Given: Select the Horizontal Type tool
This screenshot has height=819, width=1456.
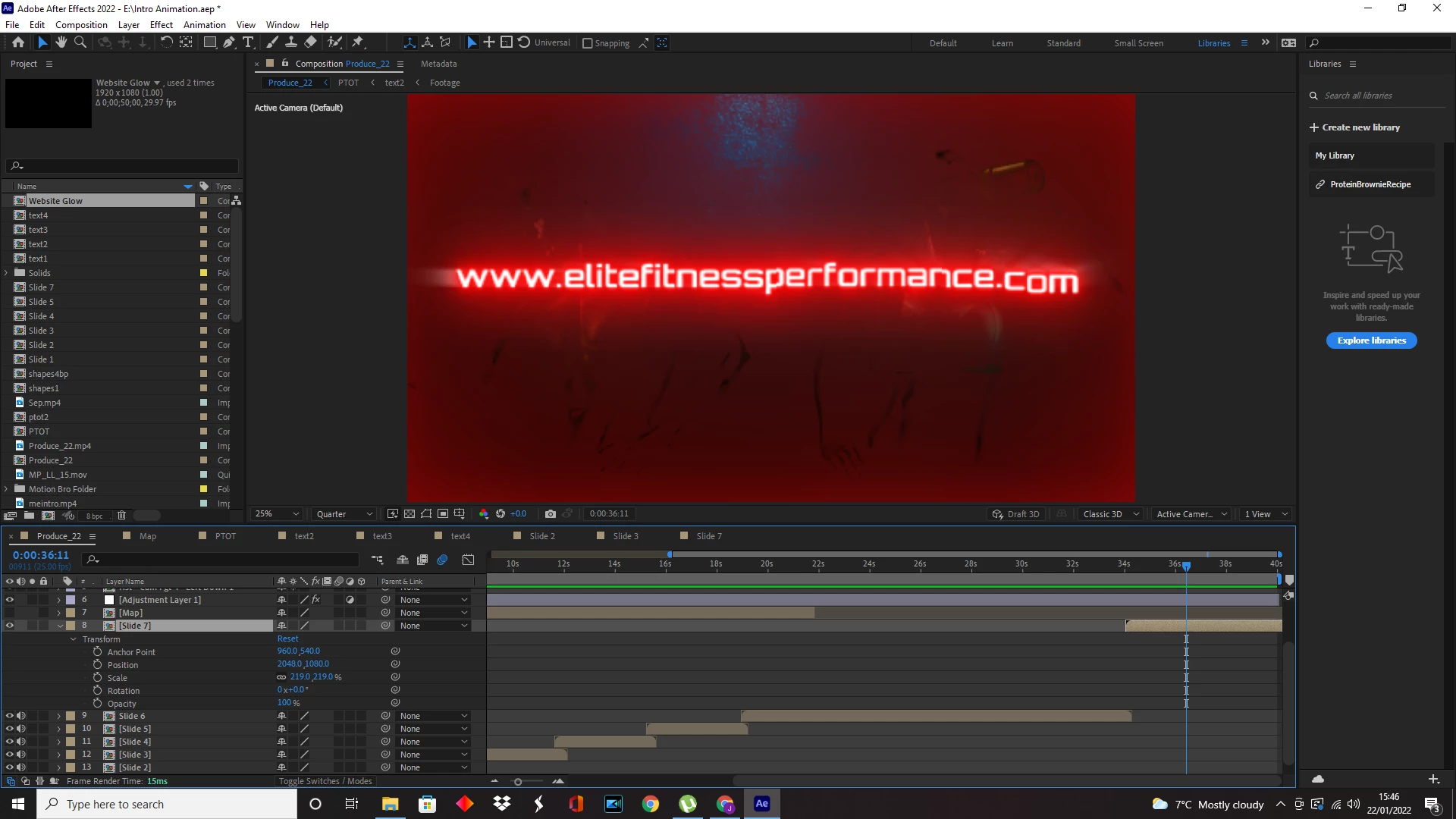Looking at the screenshot, I should (248, 42).
